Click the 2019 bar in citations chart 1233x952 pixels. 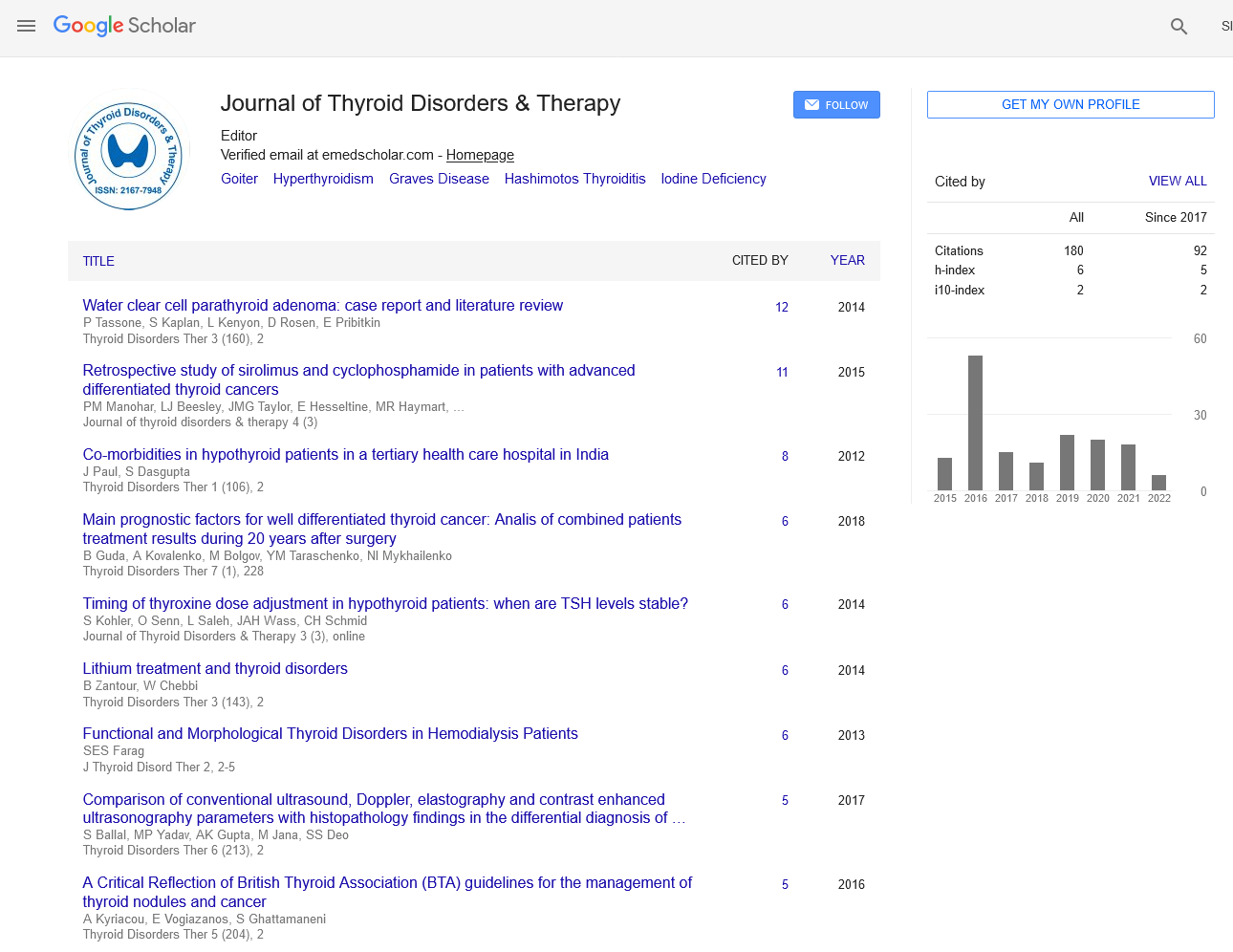1068,463
